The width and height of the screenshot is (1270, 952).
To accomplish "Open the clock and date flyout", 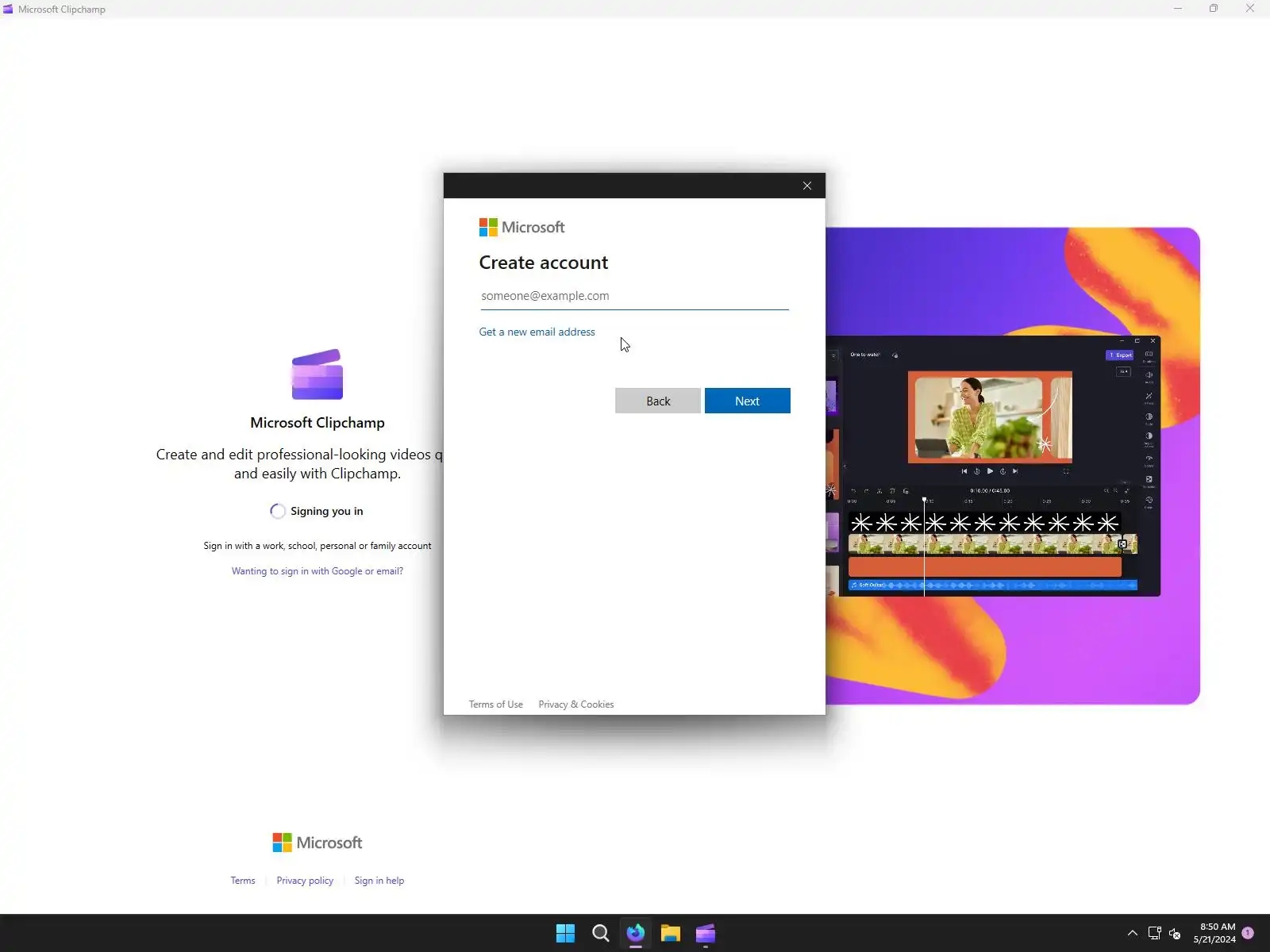I will tap(1214, 933).
